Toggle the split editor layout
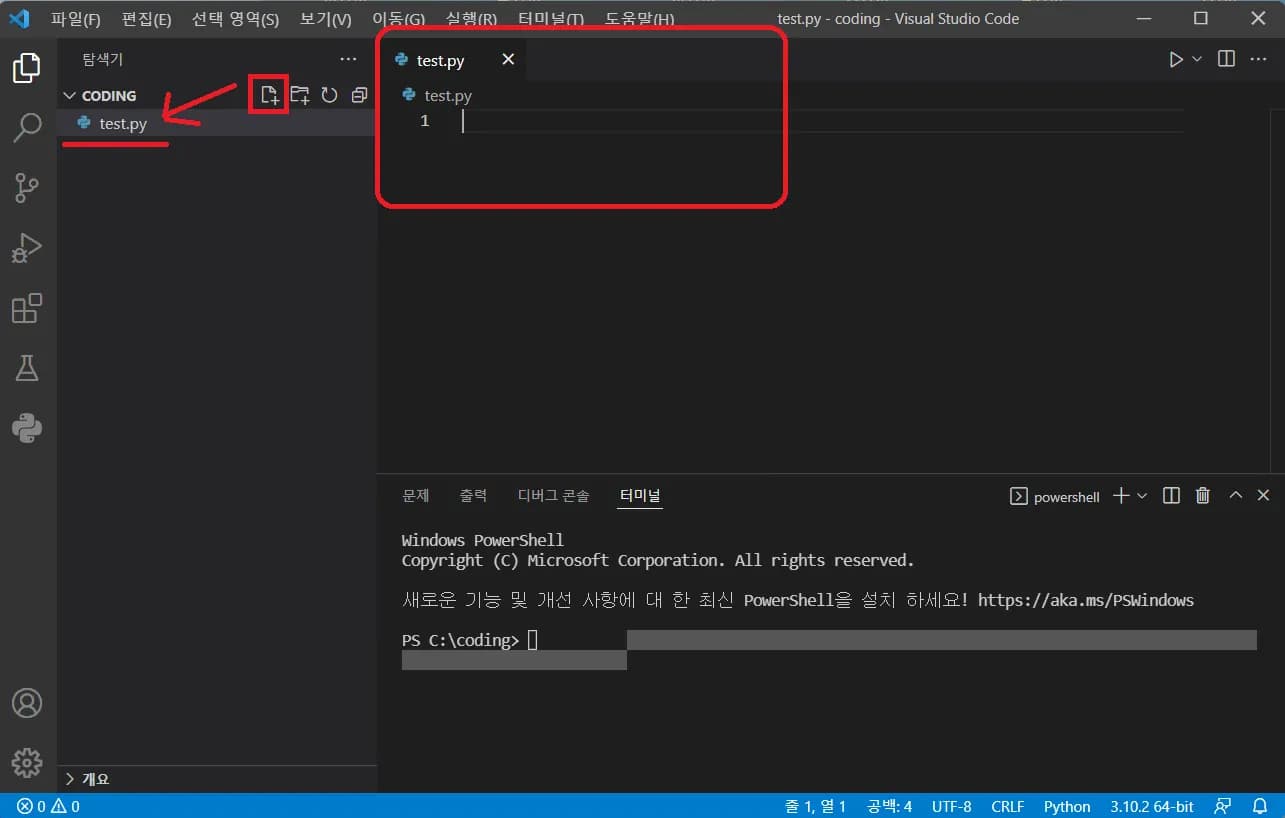 pyautogui.click(x=1224, y=59)
